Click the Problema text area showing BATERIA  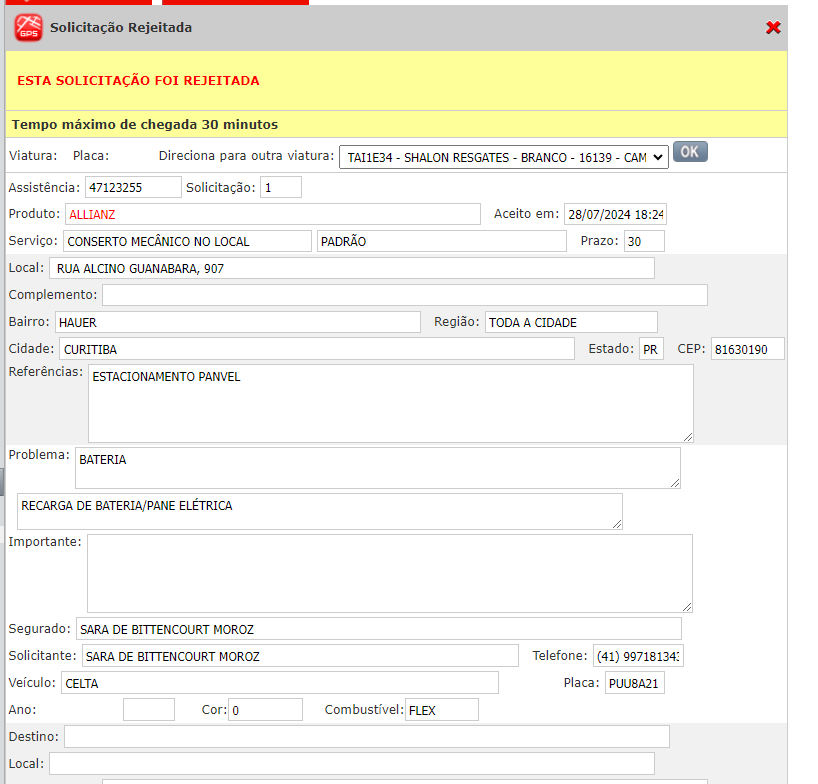(377, 467)
